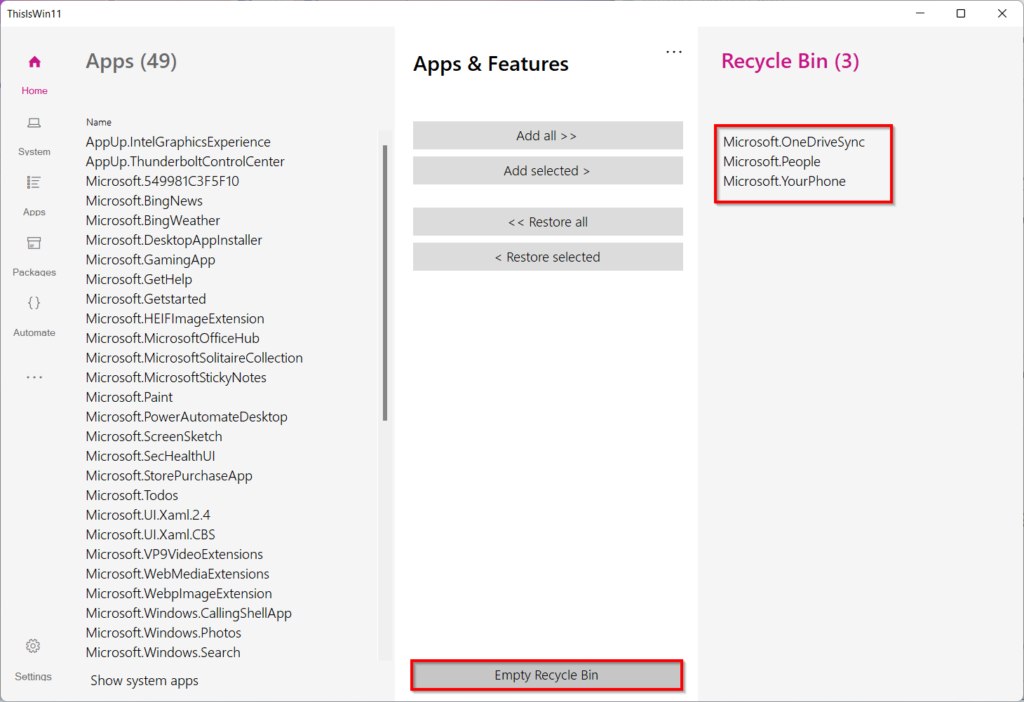Select Microsoft.Windows.Photos entry
The height and width of the screenshot is (702, 1024).
[163, 632]
